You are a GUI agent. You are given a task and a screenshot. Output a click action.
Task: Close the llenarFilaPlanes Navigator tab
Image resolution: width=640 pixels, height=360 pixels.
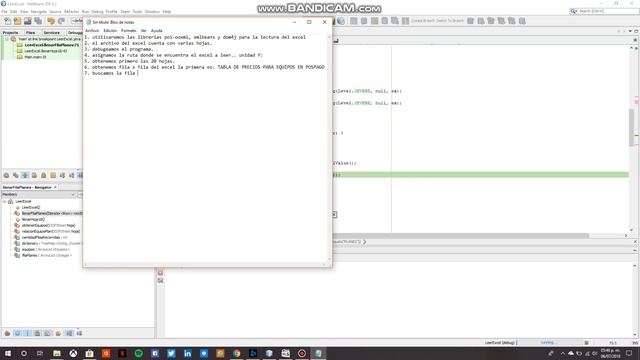click(x=55, y=187)
